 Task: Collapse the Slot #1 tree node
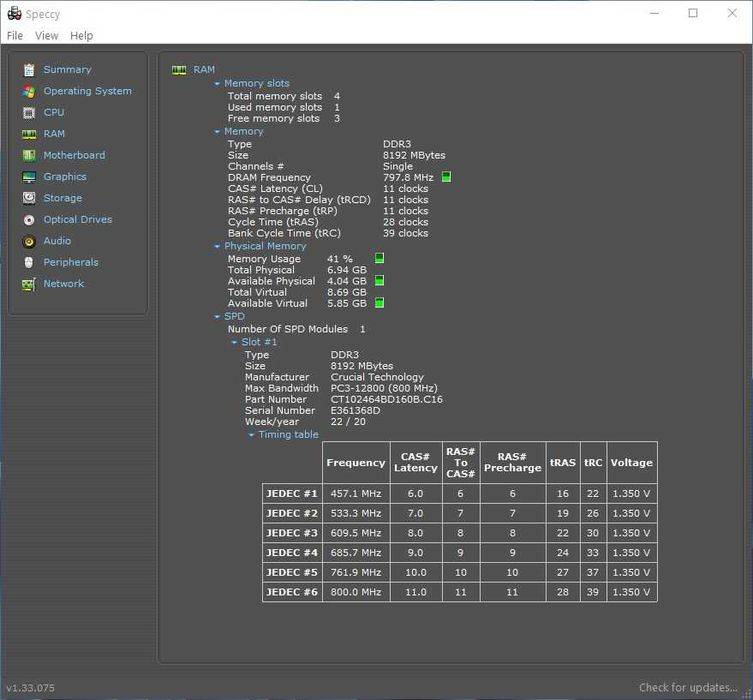235,342
